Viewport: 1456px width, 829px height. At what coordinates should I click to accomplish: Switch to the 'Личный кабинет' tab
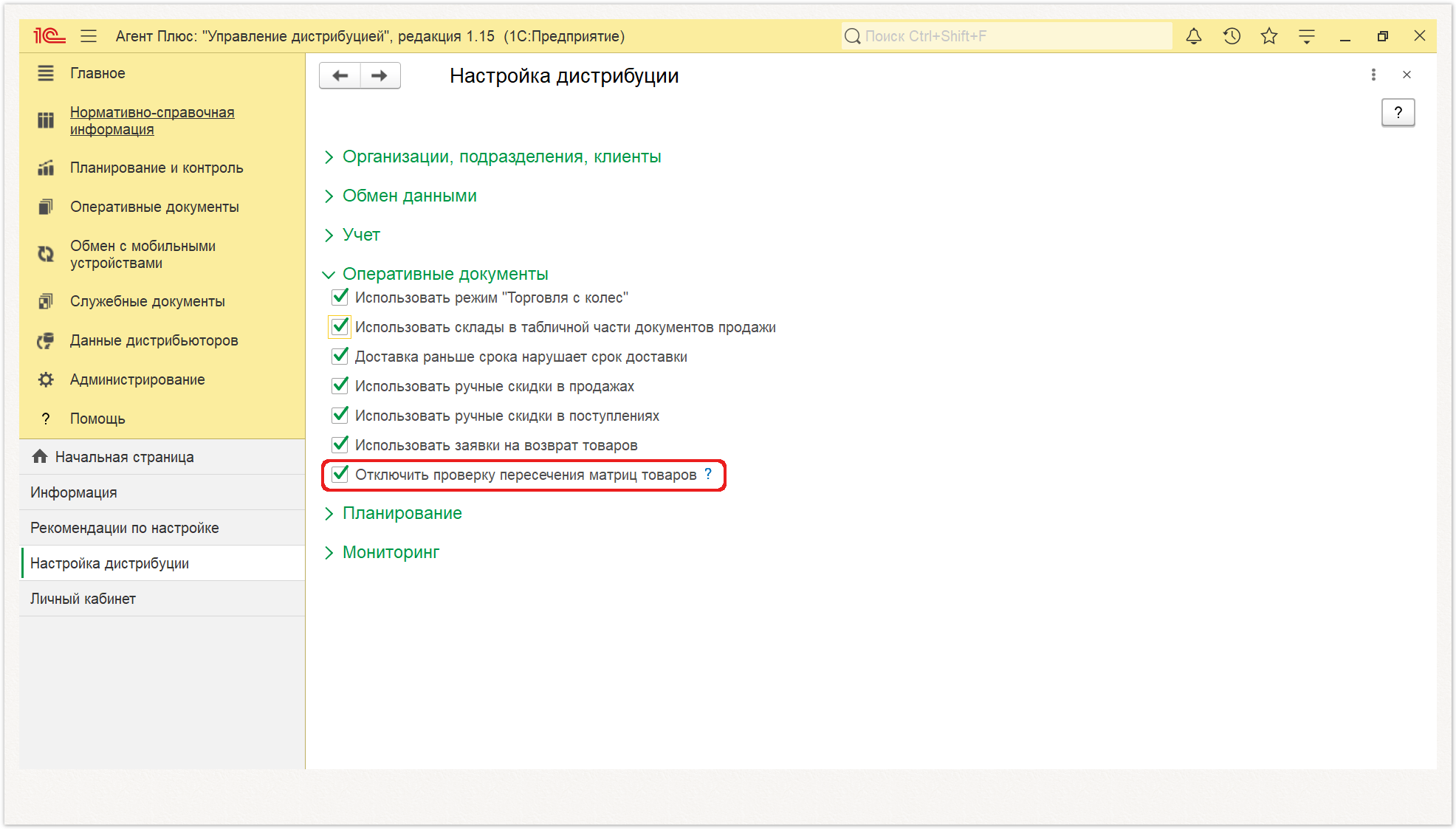[83, 599]
